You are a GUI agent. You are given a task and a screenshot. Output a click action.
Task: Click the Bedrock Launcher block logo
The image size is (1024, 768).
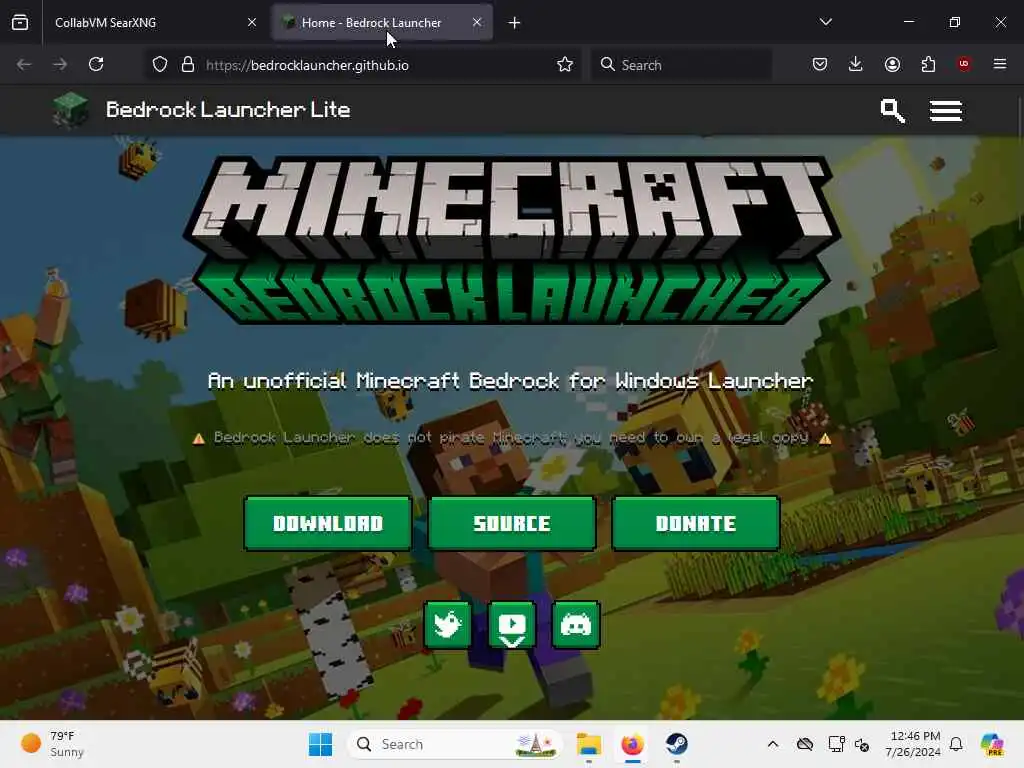tap(71, 109)
